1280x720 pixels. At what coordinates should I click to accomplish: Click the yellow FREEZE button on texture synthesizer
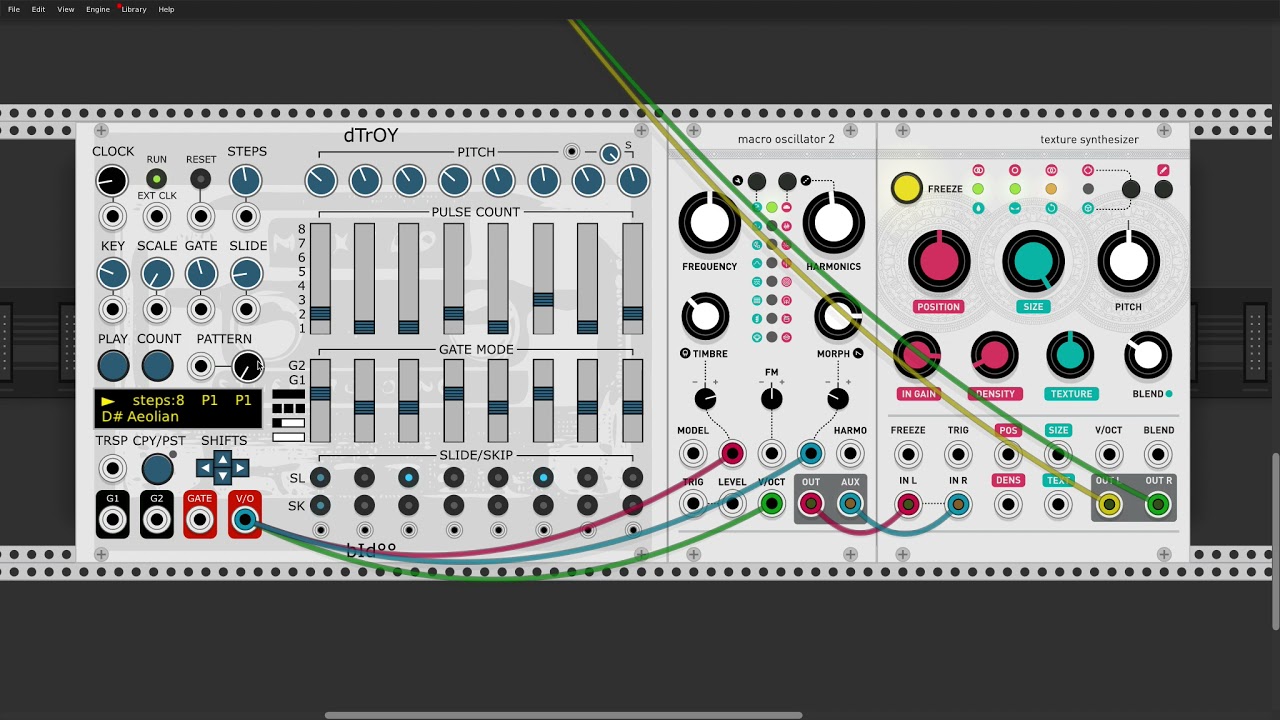pos(906,188)
